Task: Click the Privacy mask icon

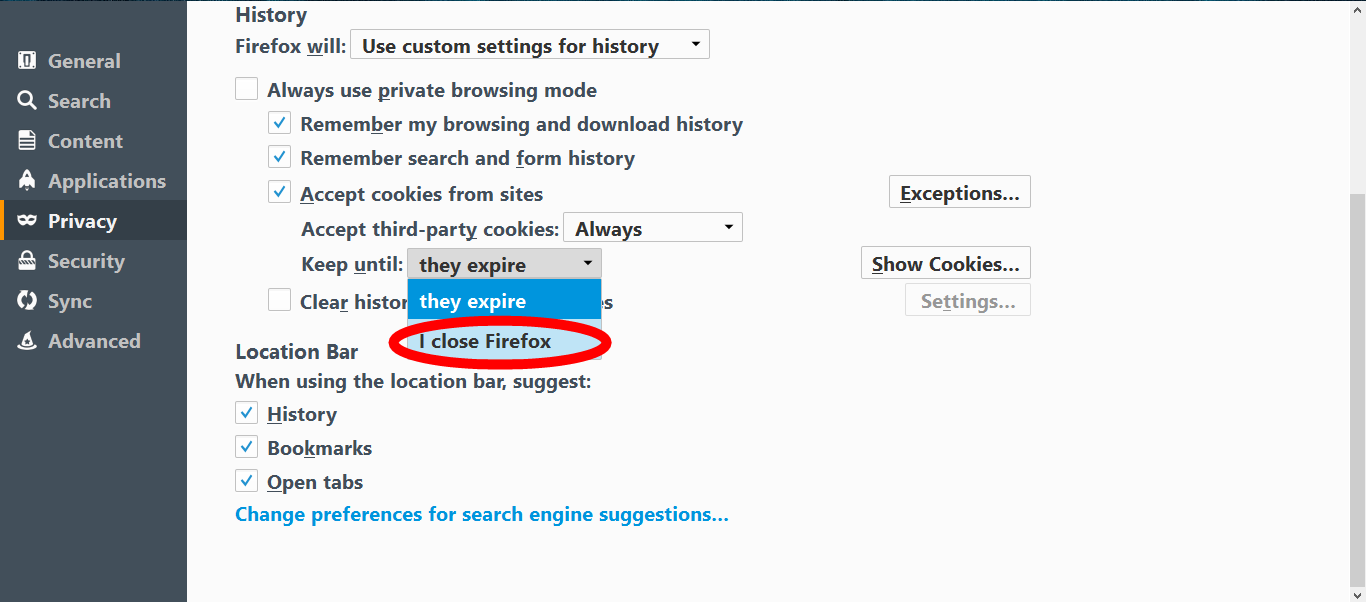Action: click(x=27, y=221)
